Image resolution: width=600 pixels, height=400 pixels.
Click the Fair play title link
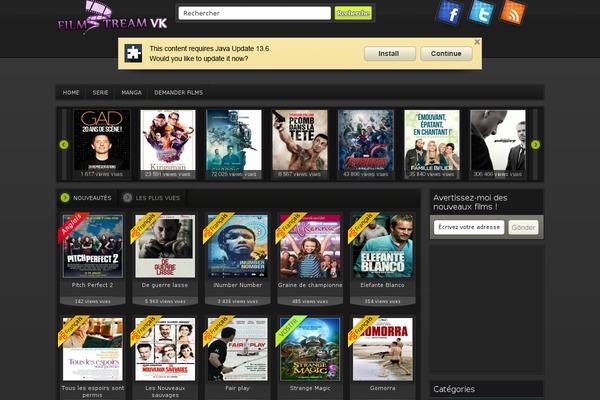pyautogui.click(x=237, y=388)
